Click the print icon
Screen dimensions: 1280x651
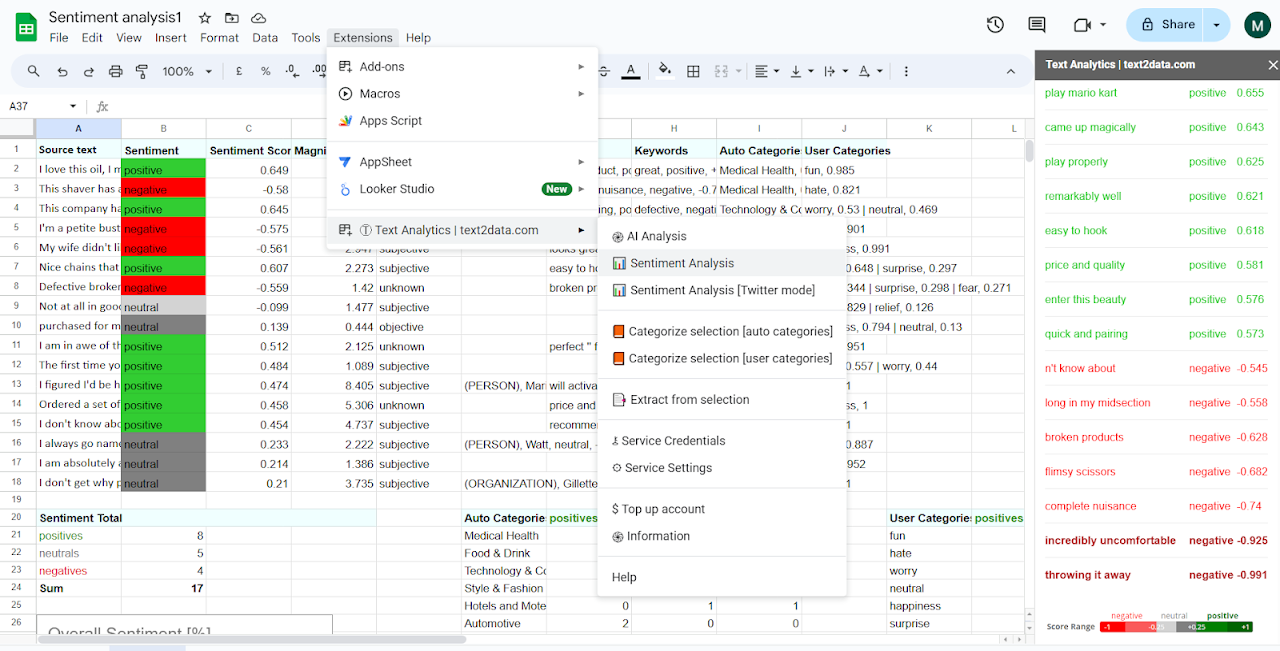tap(115, 71)
